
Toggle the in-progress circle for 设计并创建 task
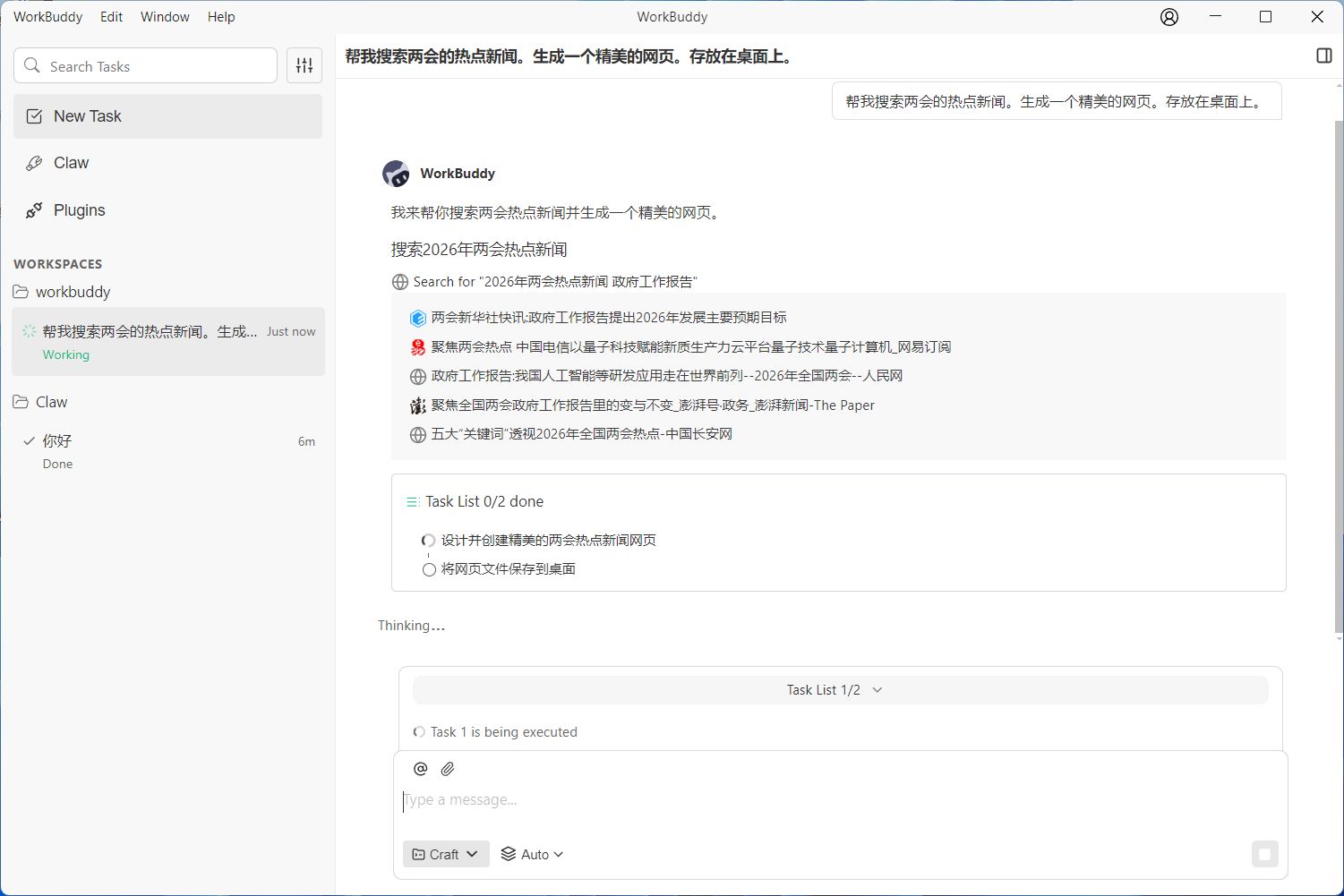click(x=429, y=541)
